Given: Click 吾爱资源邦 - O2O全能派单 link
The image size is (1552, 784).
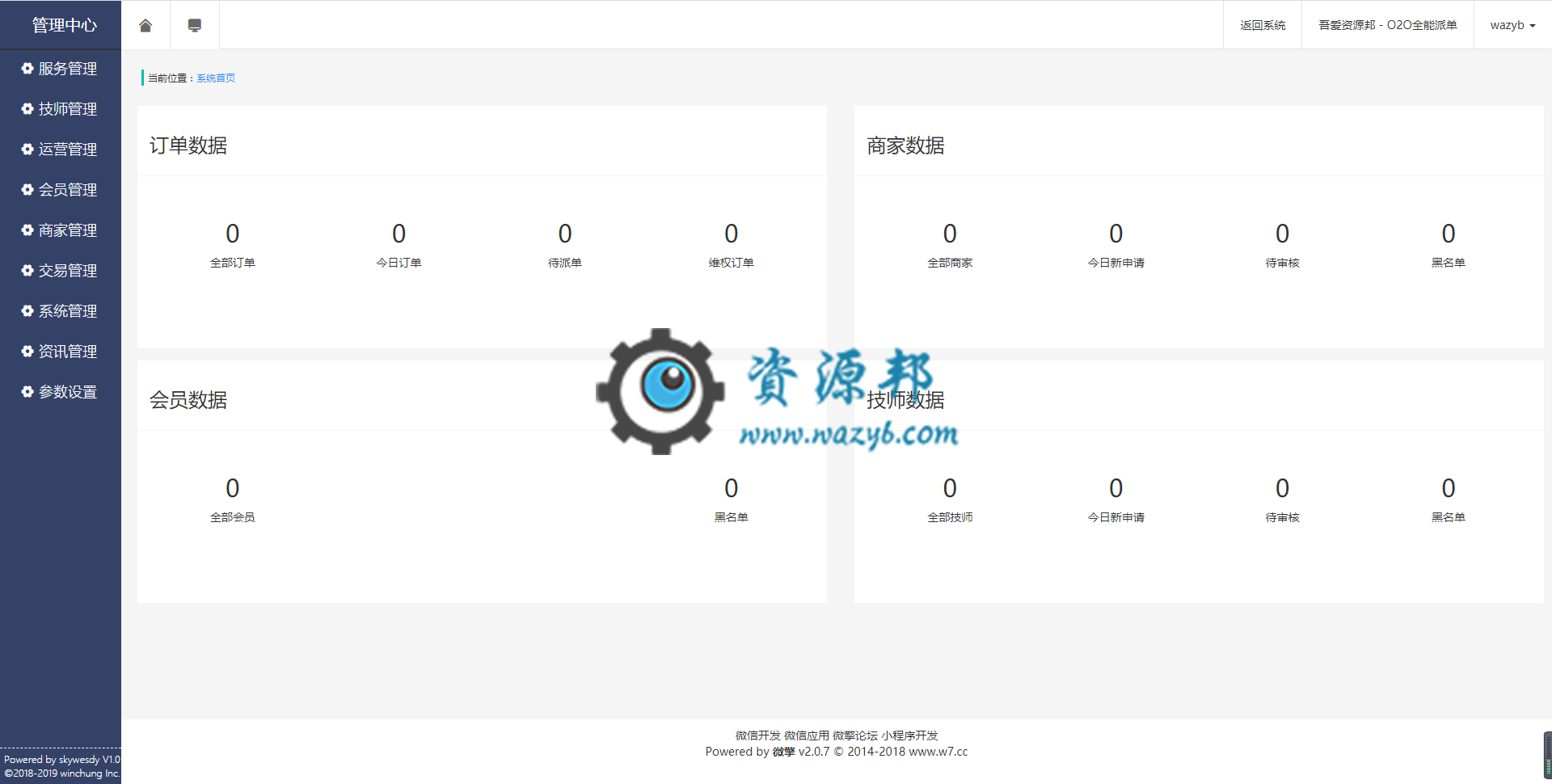Looking at the screenshot, I should [x=1388, y=25].
